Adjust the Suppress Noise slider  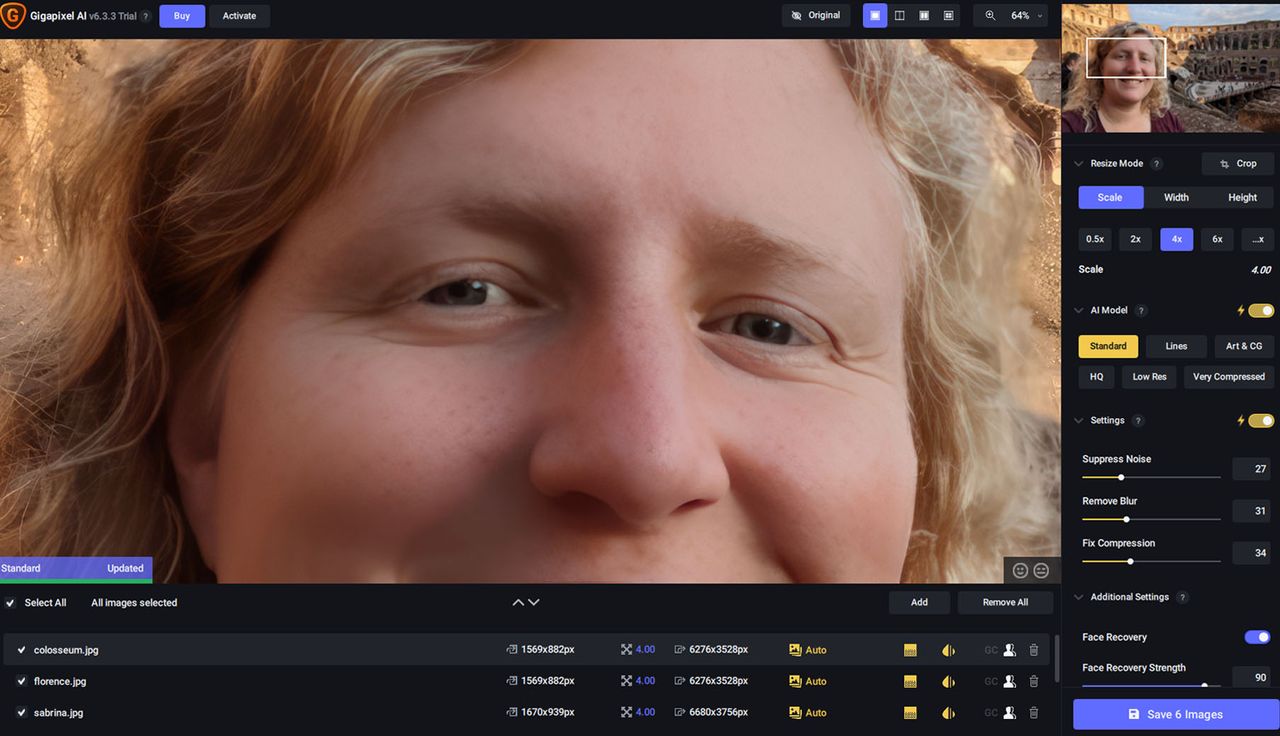[x=1151, y=477]
